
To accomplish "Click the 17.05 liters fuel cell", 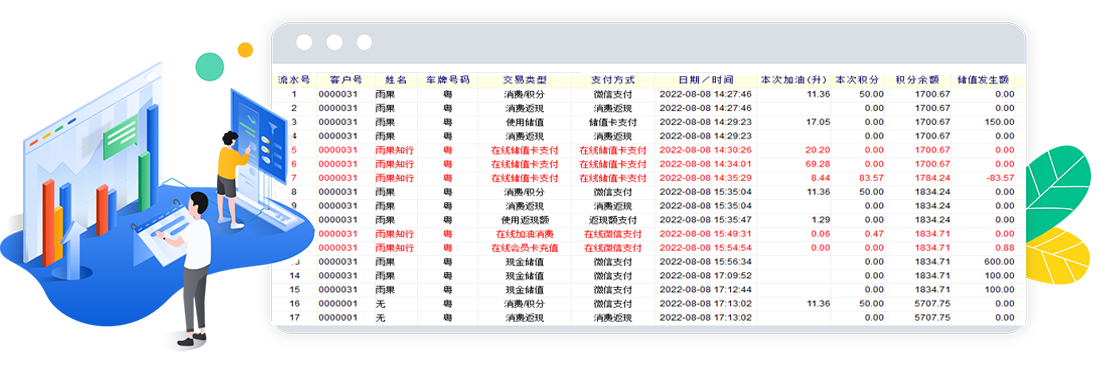I will [818, 122].
